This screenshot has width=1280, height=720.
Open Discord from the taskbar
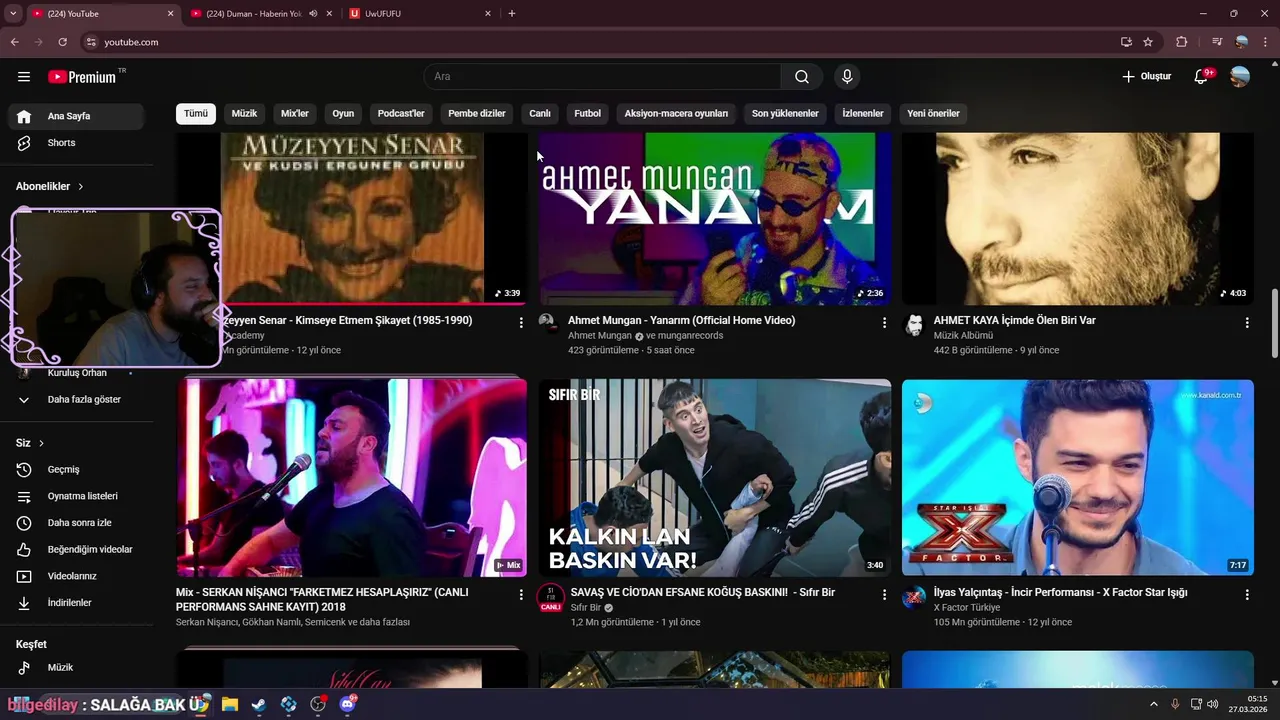[x=347, y=704]
